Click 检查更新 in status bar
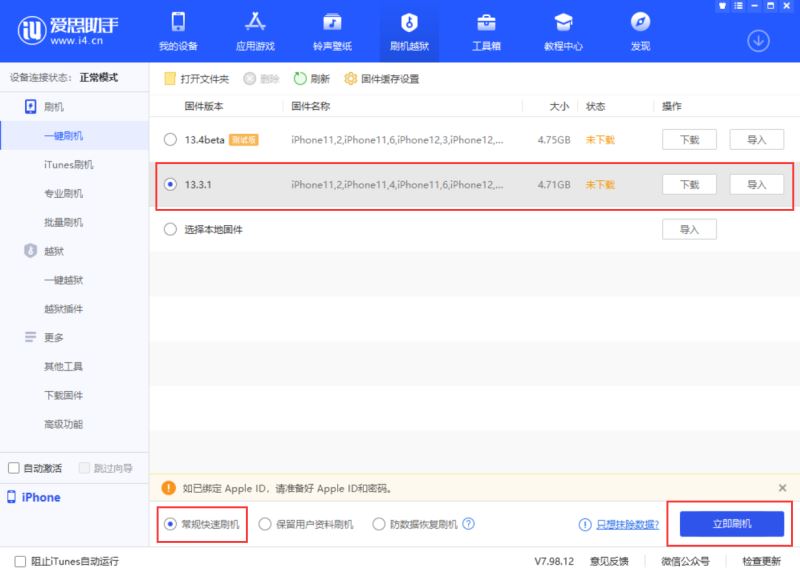The image size is (800, 573). (x=761, y=561)
